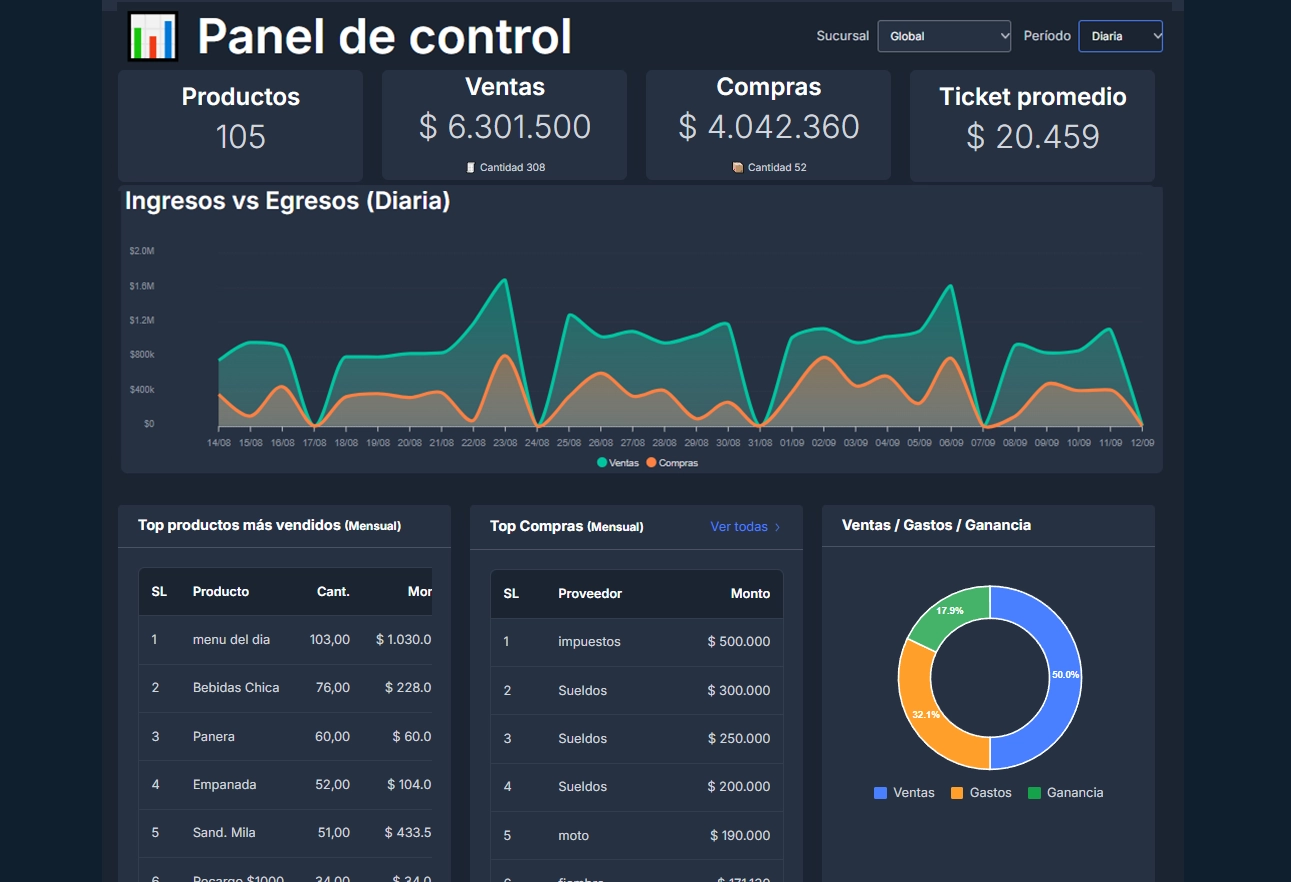Click the chevron arrow next to Ver todas

pos(778,527)
